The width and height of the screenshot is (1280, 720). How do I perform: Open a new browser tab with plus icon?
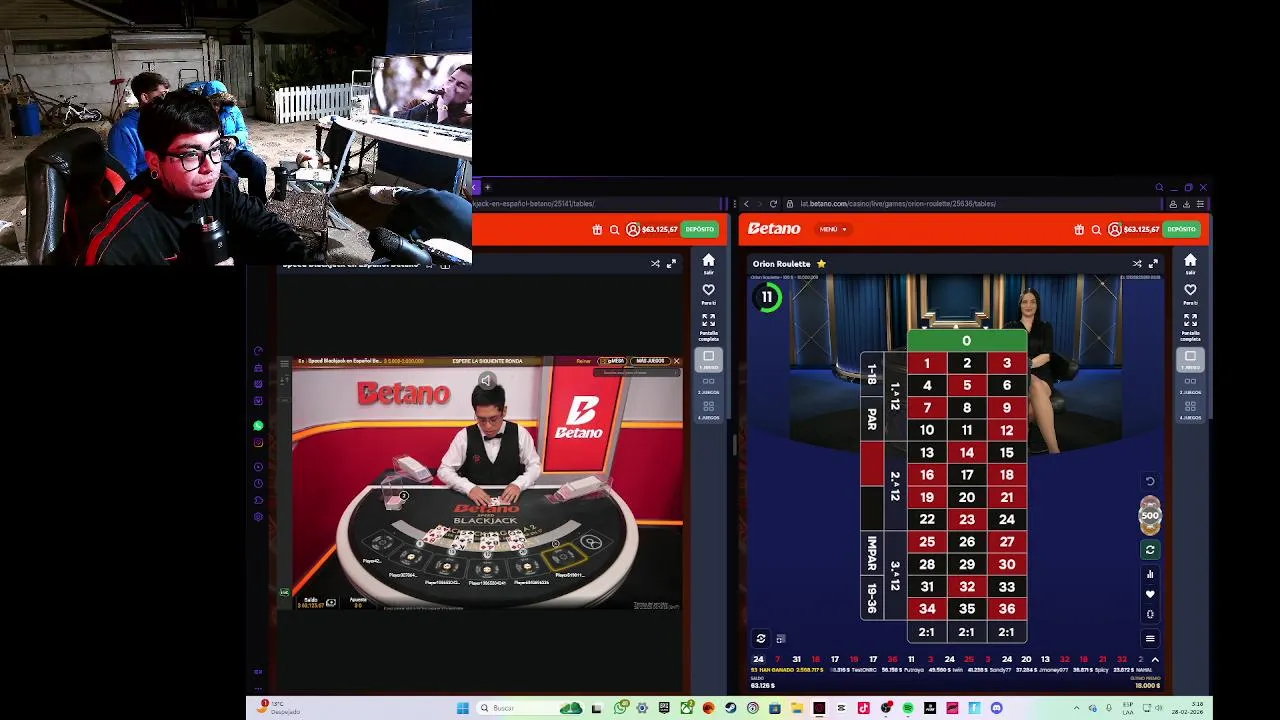[x=487, y=187]
